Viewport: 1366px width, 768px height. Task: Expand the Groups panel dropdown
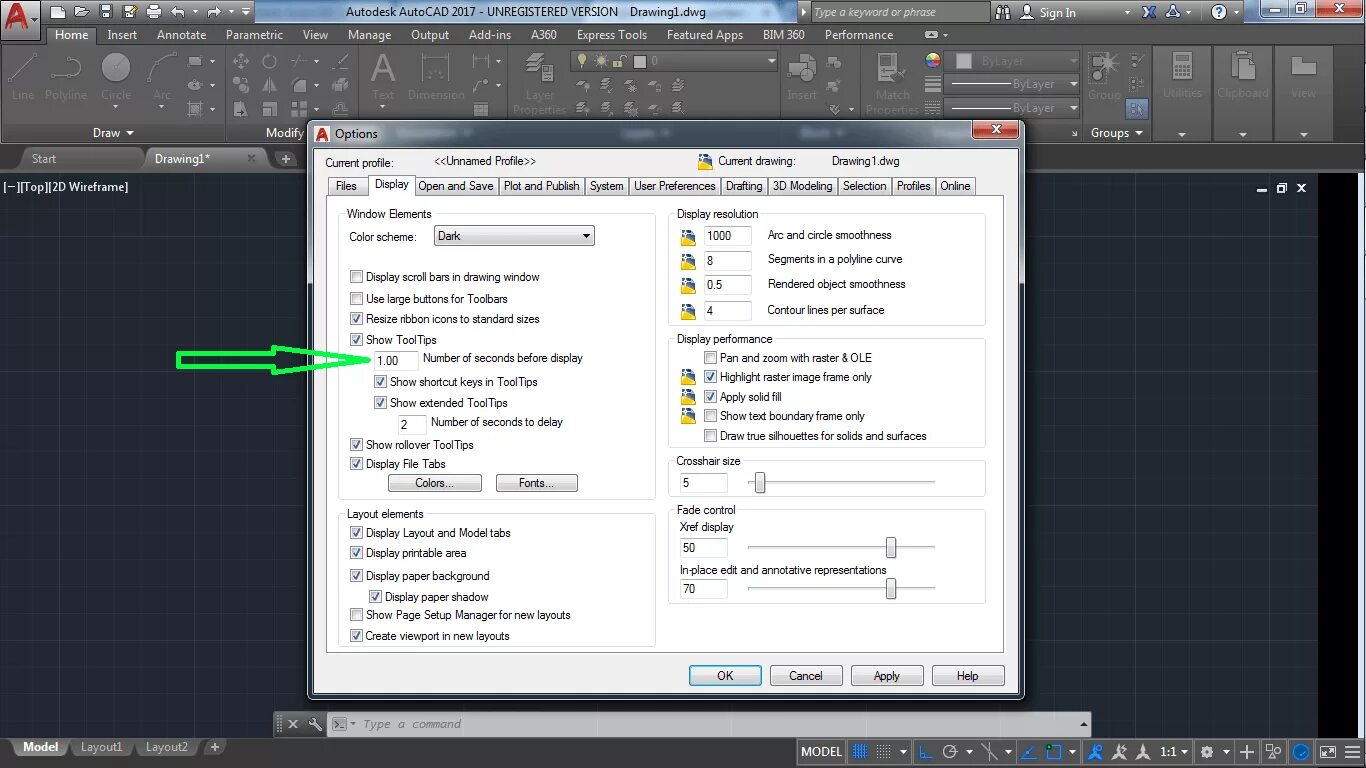point(1118,133)
